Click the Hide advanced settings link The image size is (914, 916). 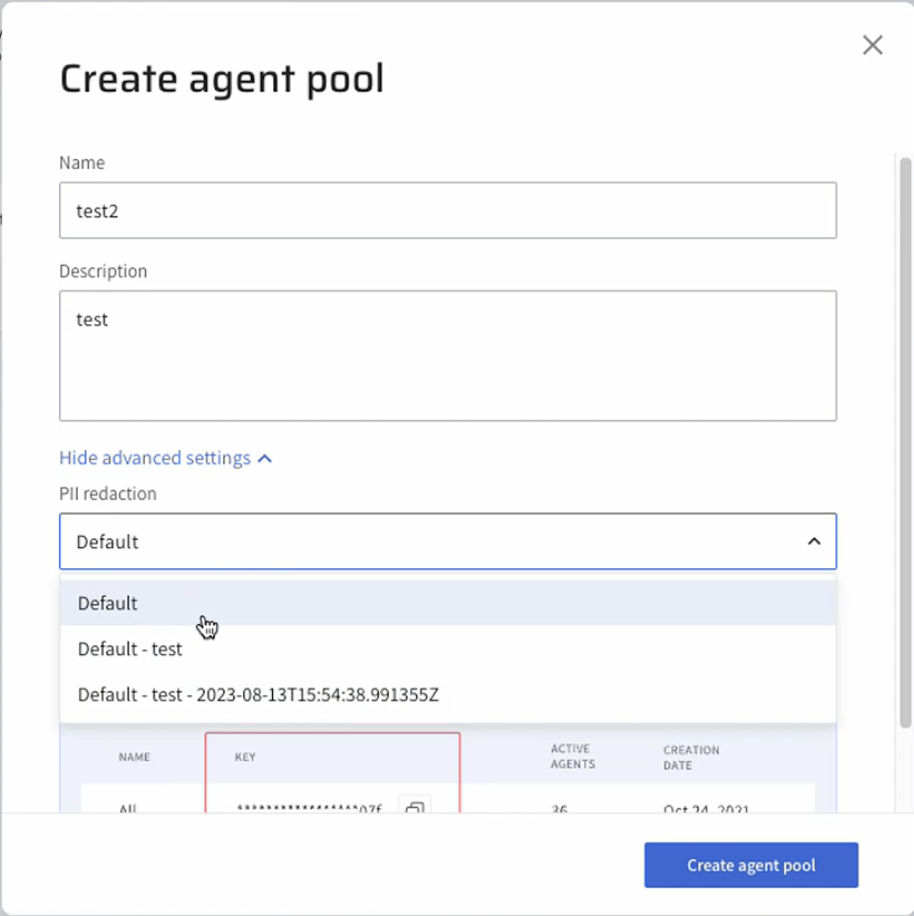pos(155,458)
